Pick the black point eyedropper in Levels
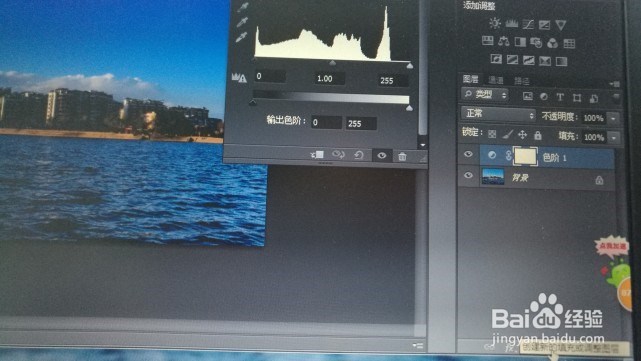 coord(244,7)
